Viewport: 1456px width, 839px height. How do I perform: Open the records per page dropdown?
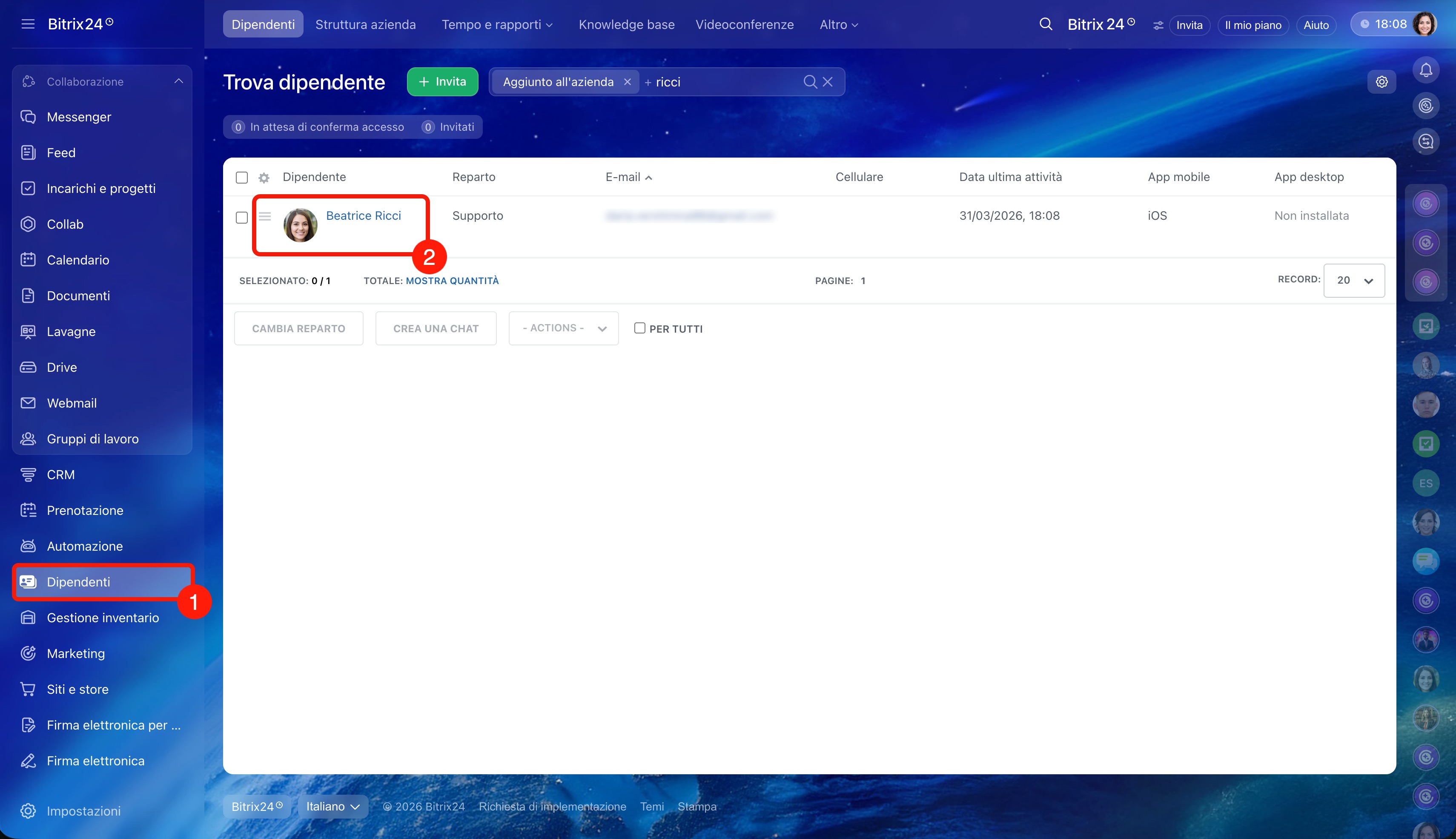pyautogui.click(x=1354, y=281)
